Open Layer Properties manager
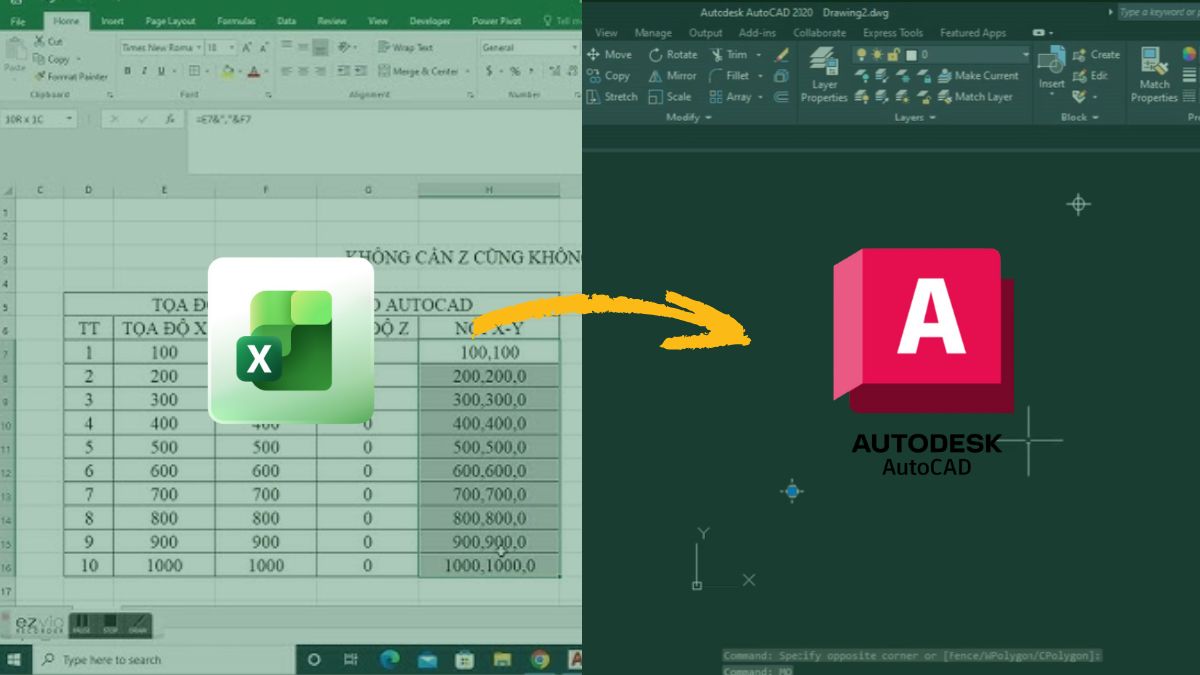 pyautogui.click(x=824, y=75)
